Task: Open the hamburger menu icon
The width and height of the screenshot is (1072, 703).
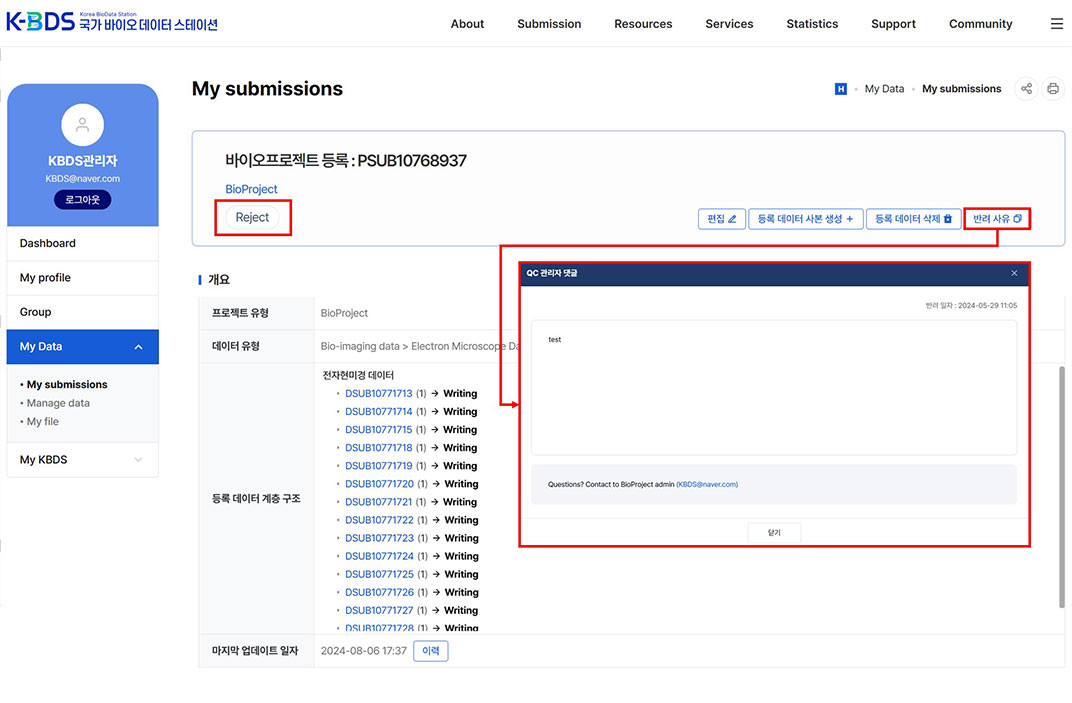Action: [1056, 24]
